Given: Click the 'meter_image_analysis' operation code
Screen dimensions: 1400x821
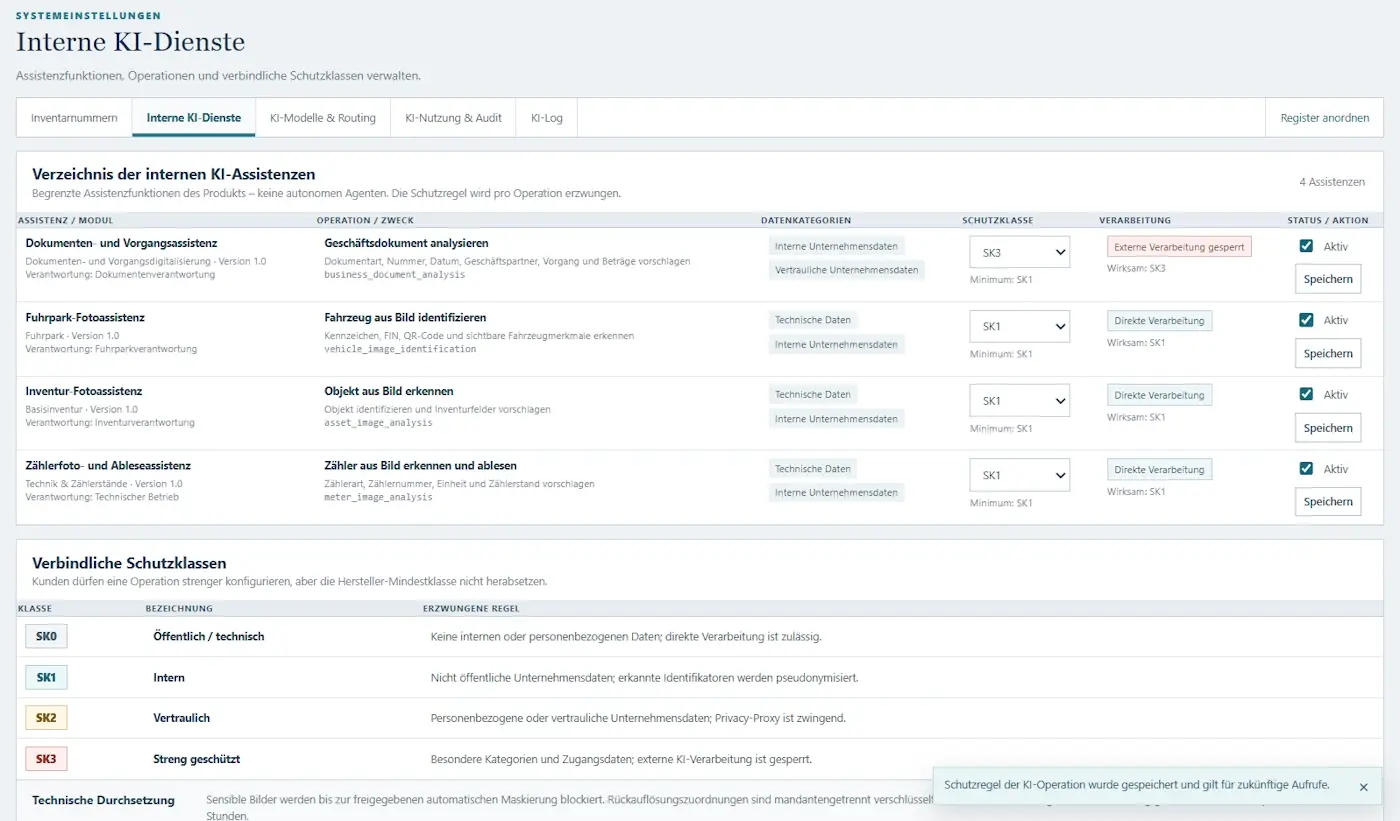Looking at the screenshot, I should point(378,497).
